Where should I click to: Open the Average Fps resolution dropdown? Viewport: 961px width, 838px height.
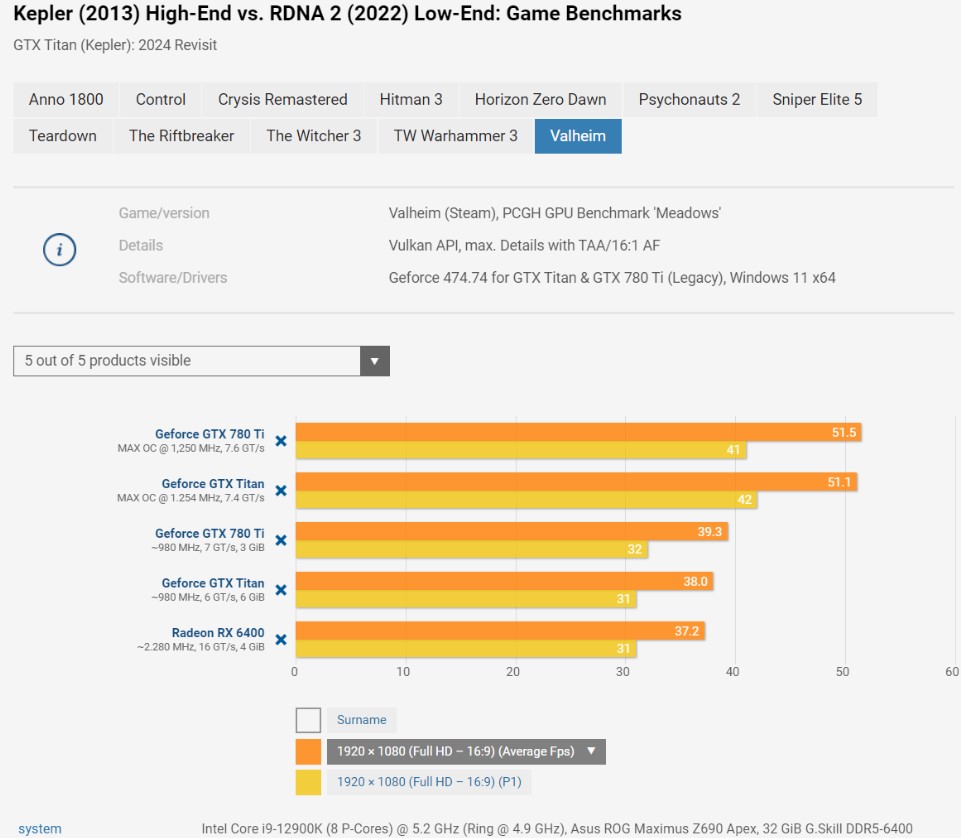[466, 752]
